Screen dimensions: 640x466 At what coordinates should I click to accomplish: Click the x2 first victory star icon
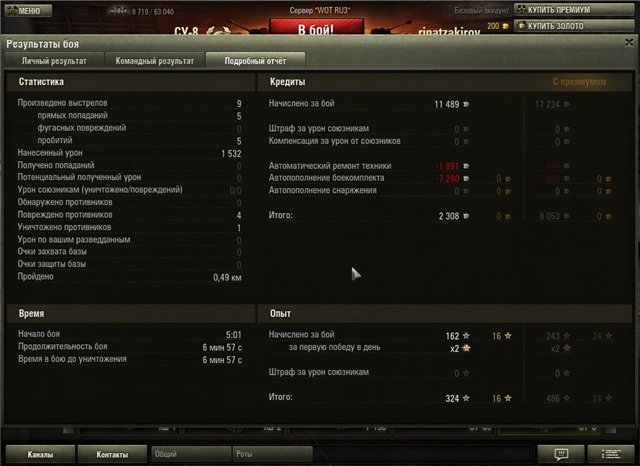[466, 348]
